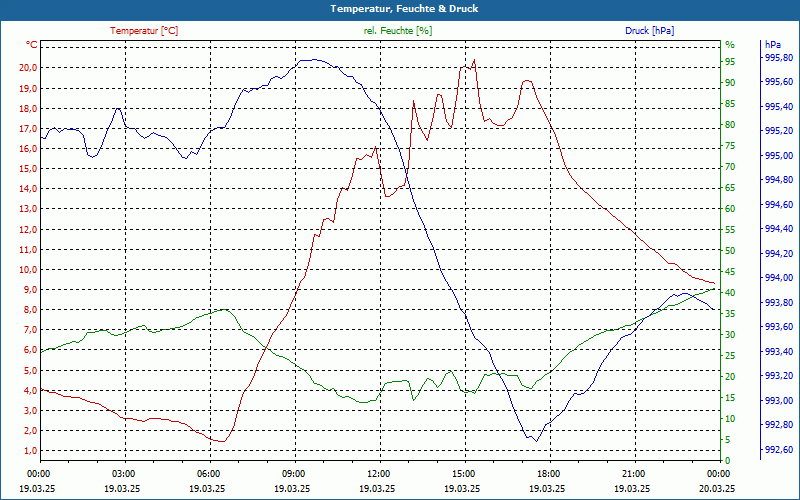Screen dimensions: 800x500
Task: Click the blue pressure curve's peak near 09:30
Action: [x=315, y=60]
